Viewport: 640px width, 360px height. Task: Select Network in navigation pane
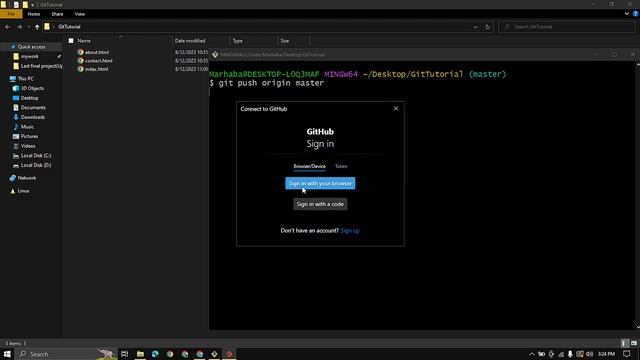click(27, 178)
